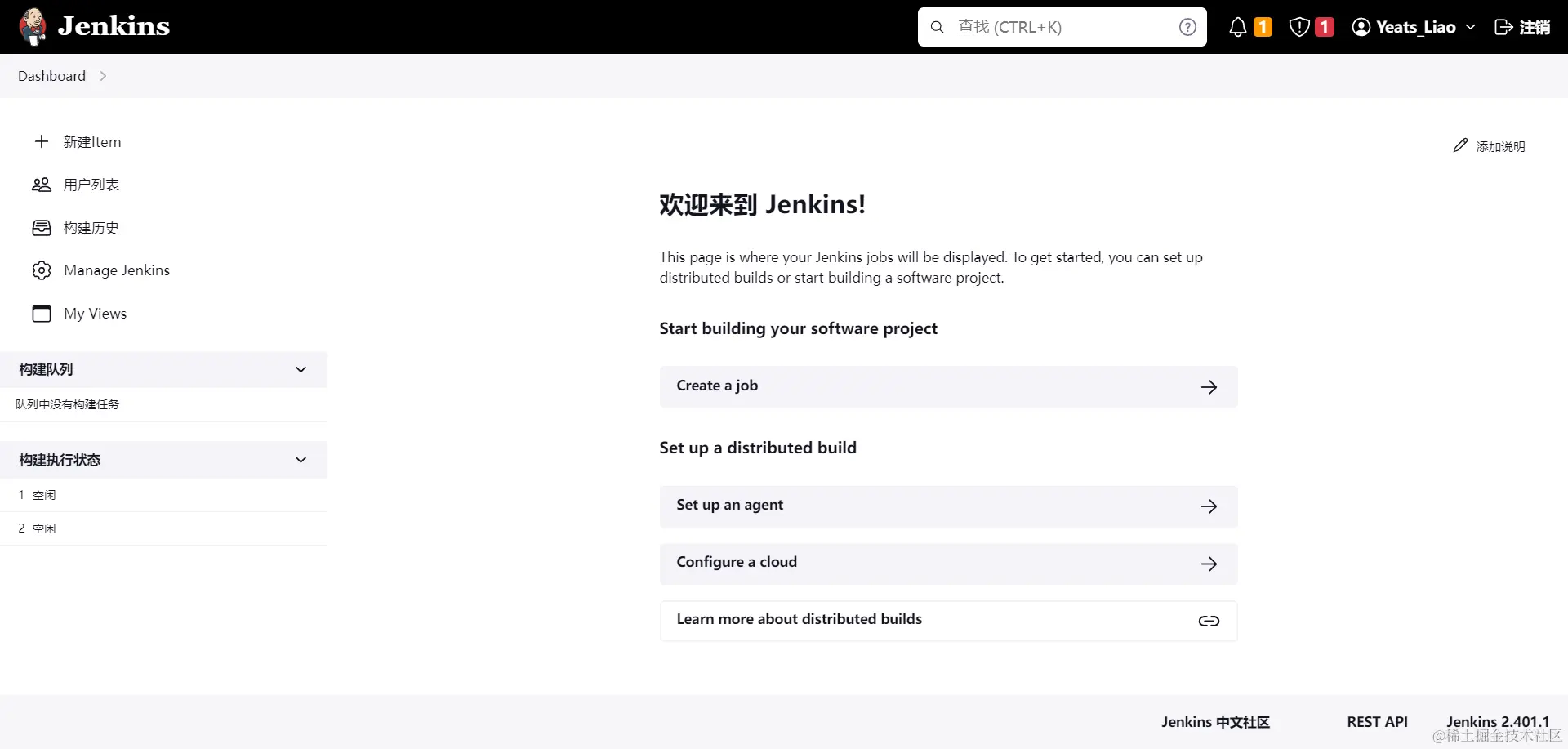
Task: Click the 构建队列 panel heading
Action: (x=47, y=369)
